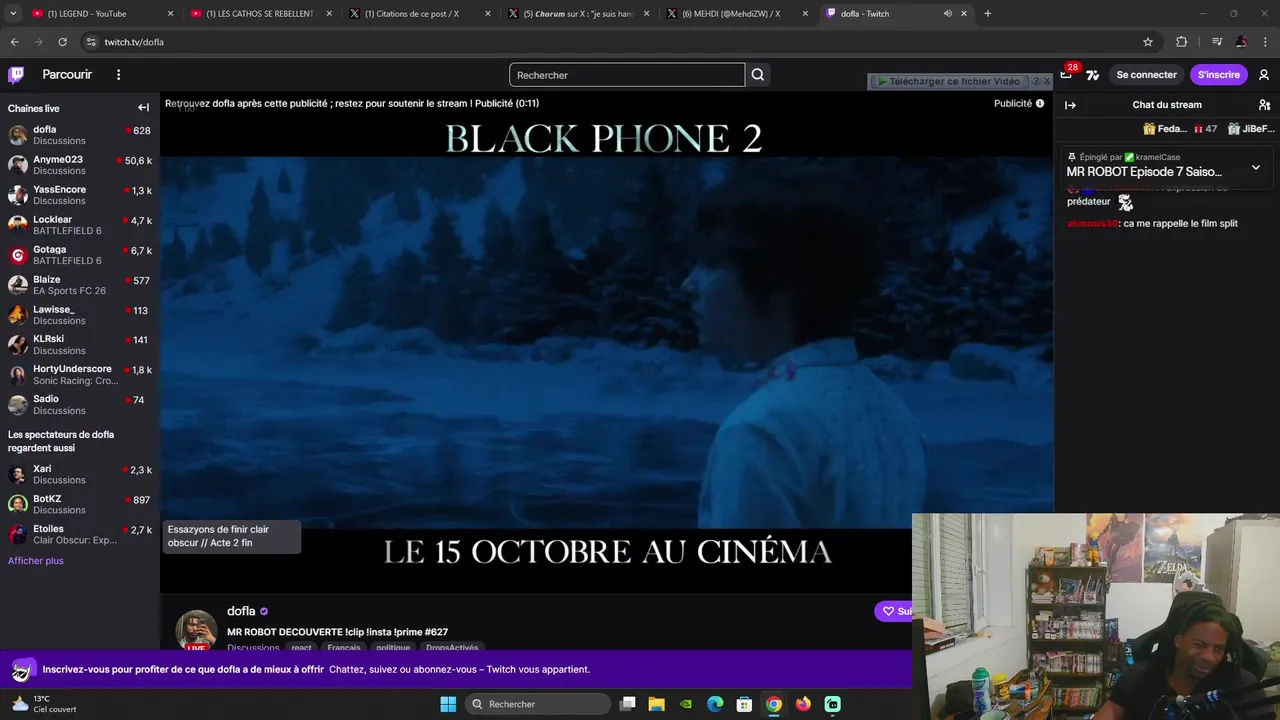Open the weather widget showing 13°C
The width and height of the screenshot is (1280, 720).
tap(42, 704)
